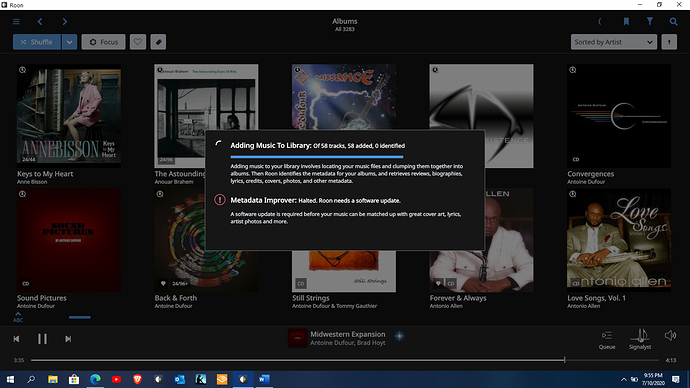Toggle the favorites heart filter

tap(138, 42)
